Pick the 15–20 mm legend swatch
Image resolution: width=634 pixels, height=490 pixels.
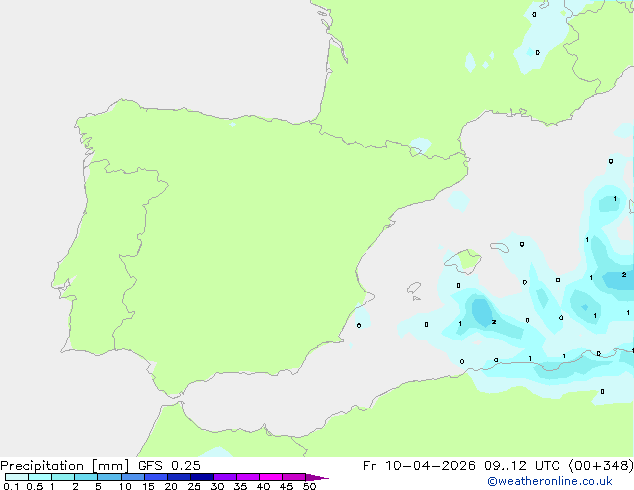click(x=156, y=477)
